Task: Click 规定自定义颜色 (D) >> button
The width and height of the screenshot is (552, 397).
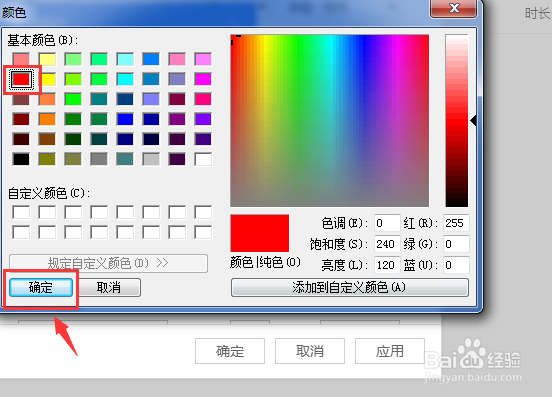Action: (108, 263)
